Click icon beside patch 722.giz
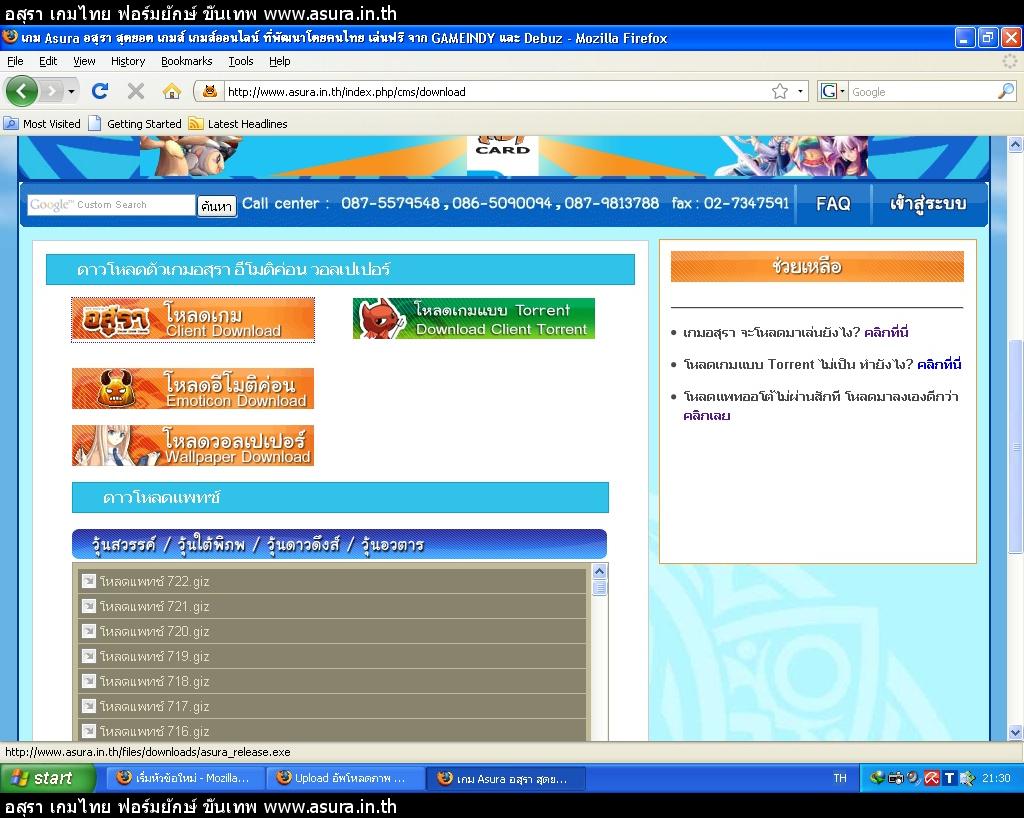 88,580
